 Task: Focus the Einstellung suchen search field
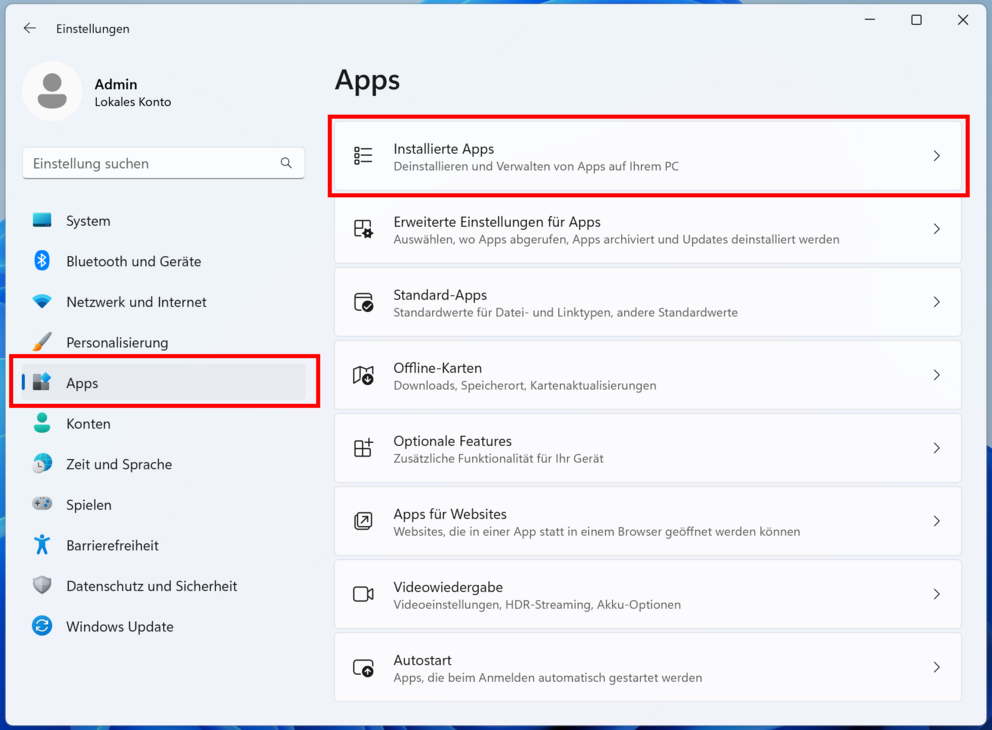coord(163,163)
